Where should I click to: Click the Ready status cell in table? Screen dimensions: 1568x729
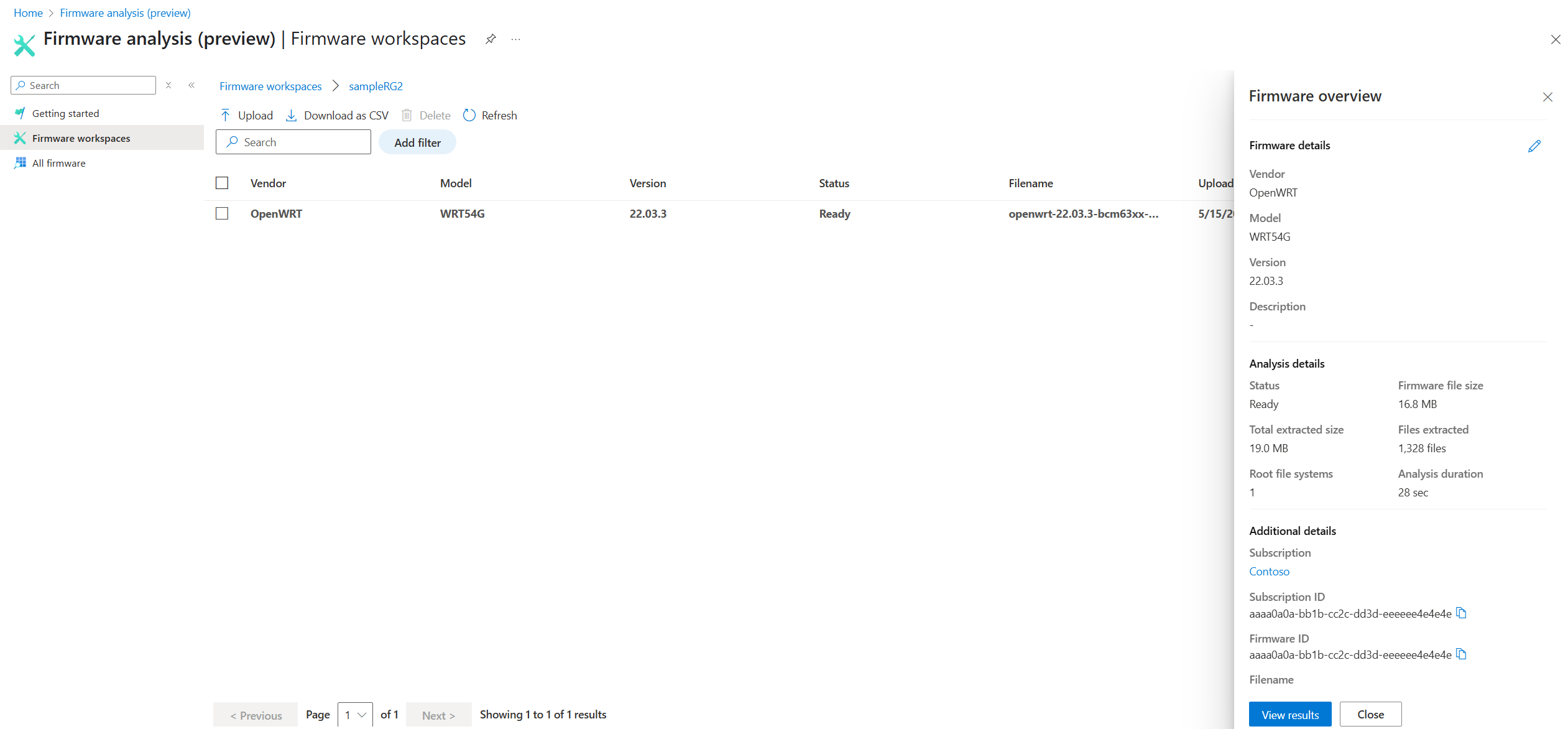[x=834, y=214]
